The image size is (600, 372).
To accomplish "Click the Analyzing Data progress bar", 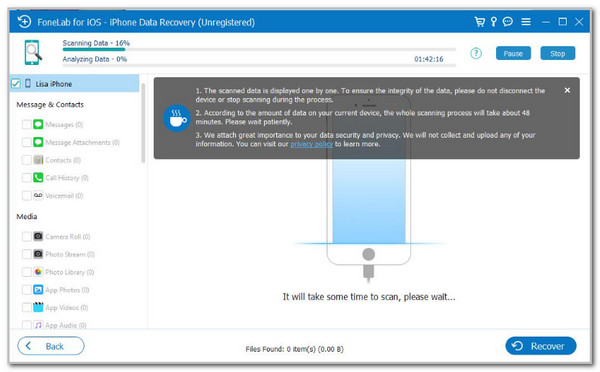I will [259, 65].
